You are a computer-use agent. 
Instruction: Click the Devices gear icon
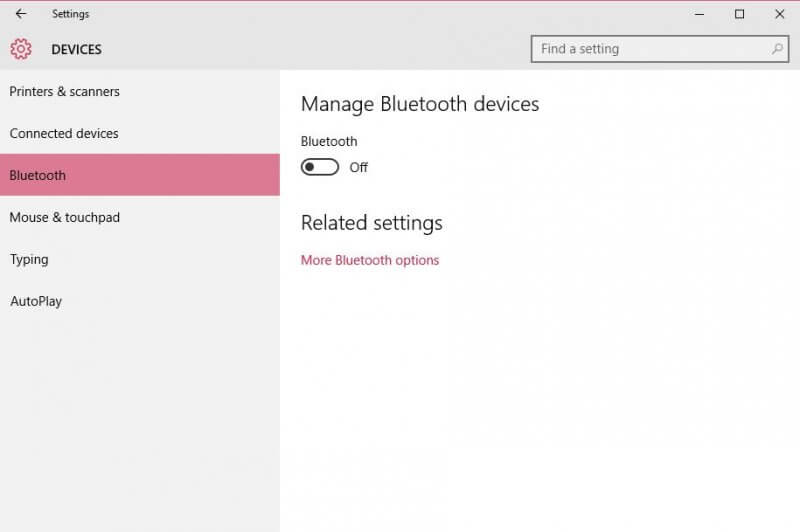click(21, 49)
